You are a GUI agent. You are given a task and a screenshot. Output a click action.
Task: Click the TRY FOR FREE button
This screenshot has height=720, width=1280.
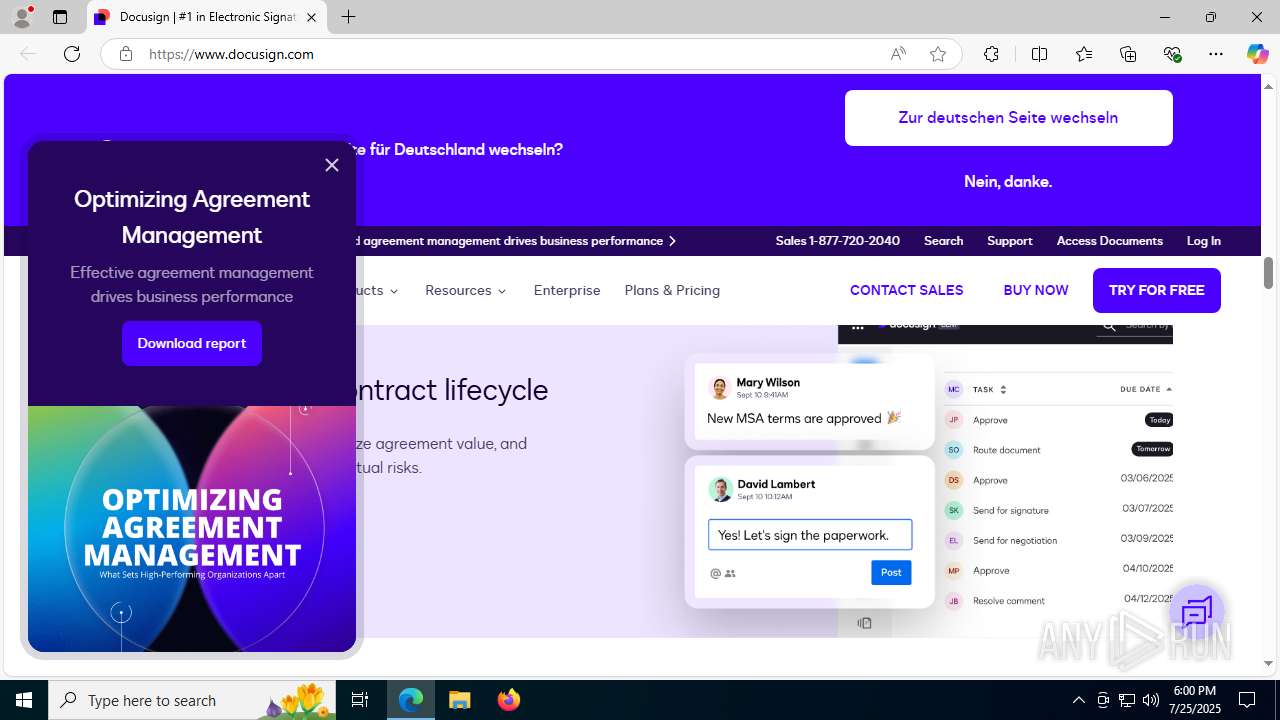1156,290
